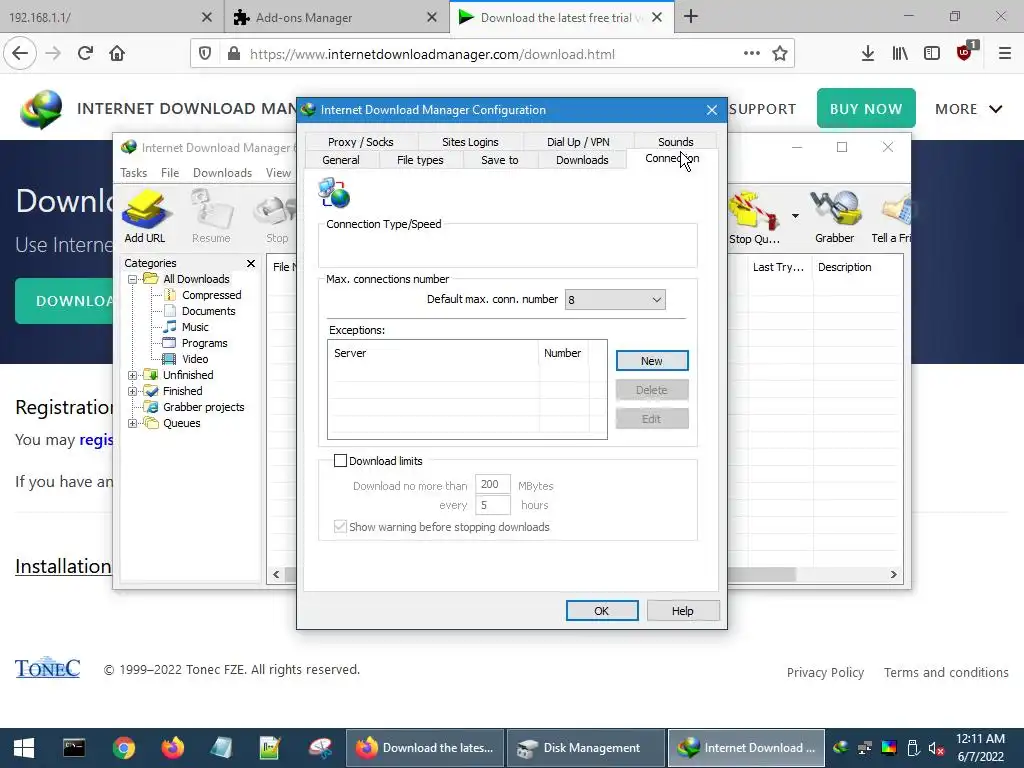Click the Delete exception button
This screenshot has width=1024, height=768.
coord(652,390)
